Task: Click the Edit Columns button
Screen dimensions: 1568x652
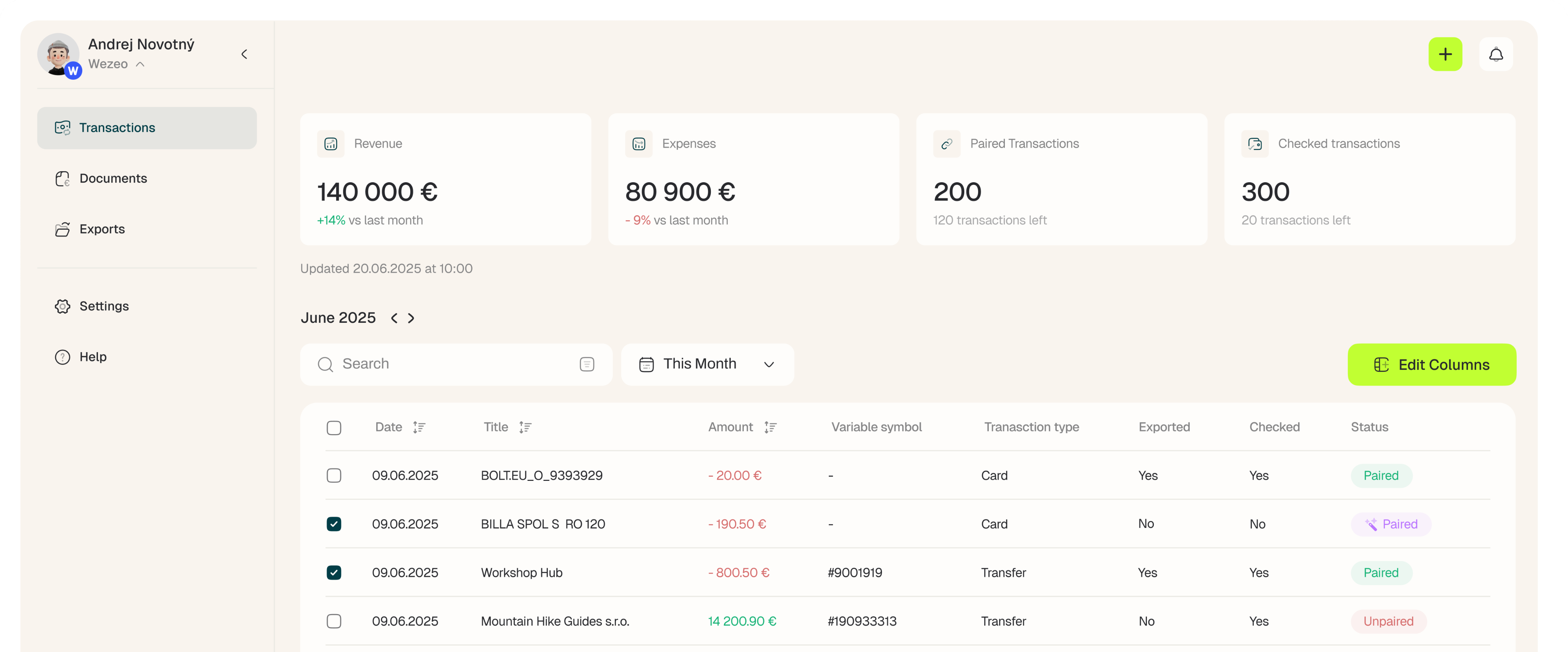Action: [1431, 364]
